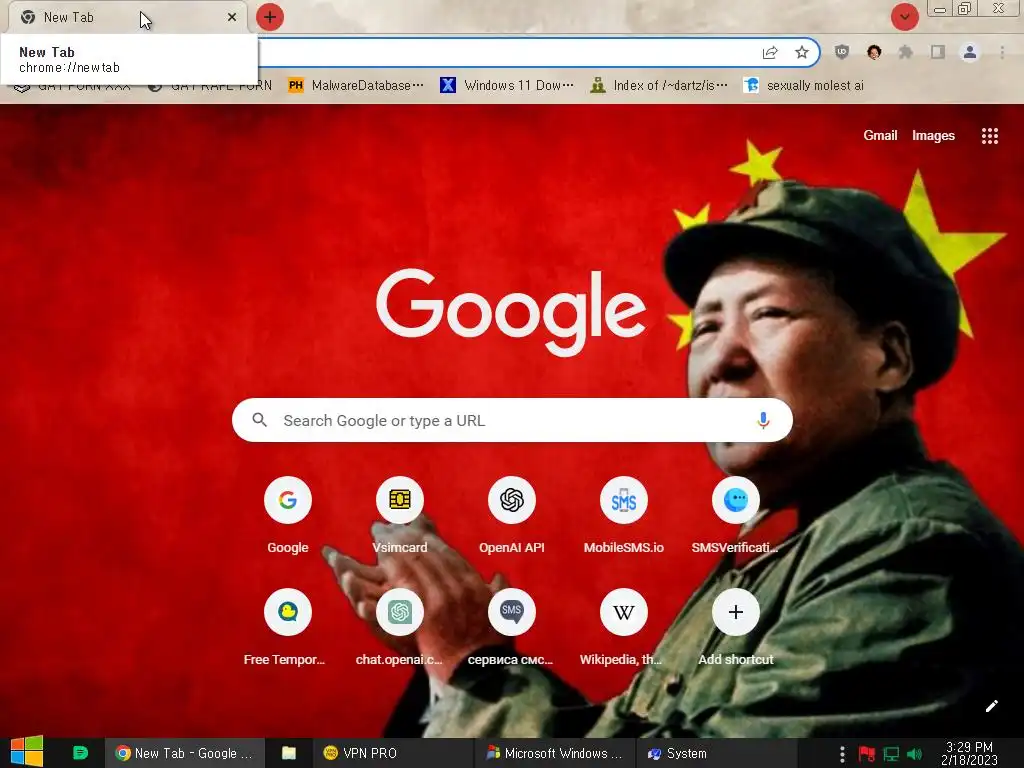1024x768 pixels.
Task: Open the MalwareDatabase bookmark
Action: point(356,86)
